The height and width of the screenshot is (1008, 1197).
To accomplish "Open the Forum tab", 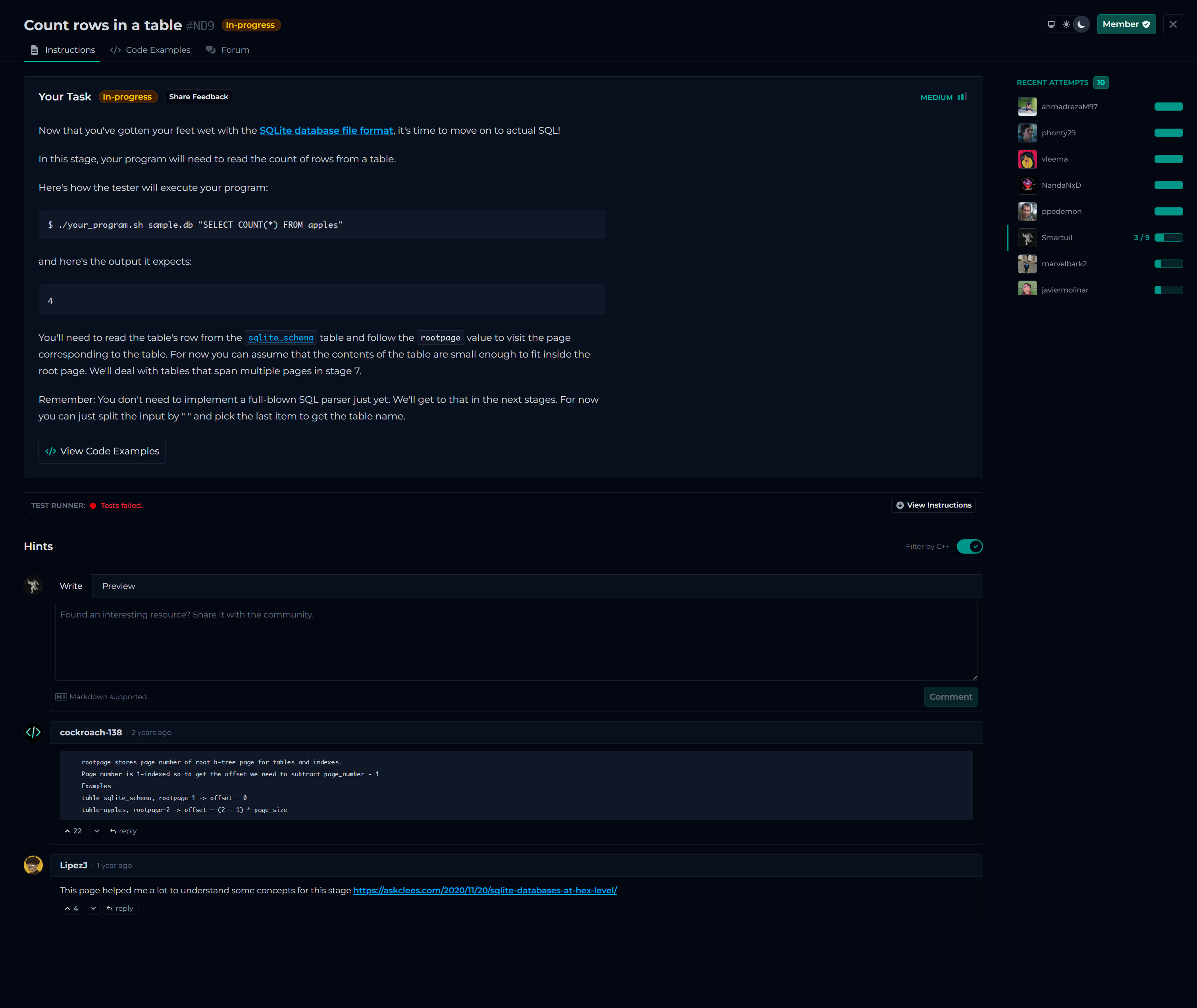I will coord(228,50).
